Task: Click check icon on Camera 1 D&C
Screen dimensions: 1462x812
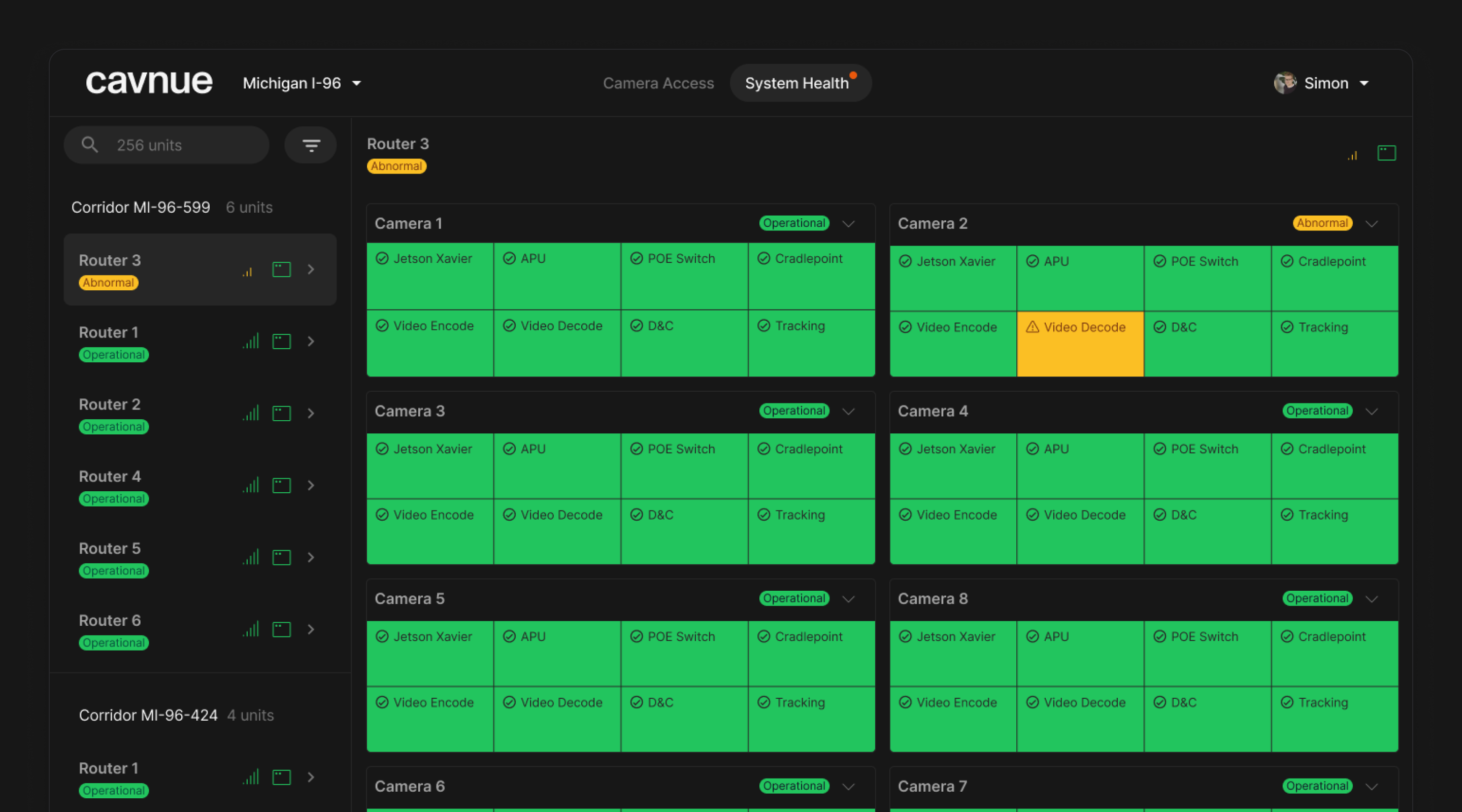Action: pos(637,326)
